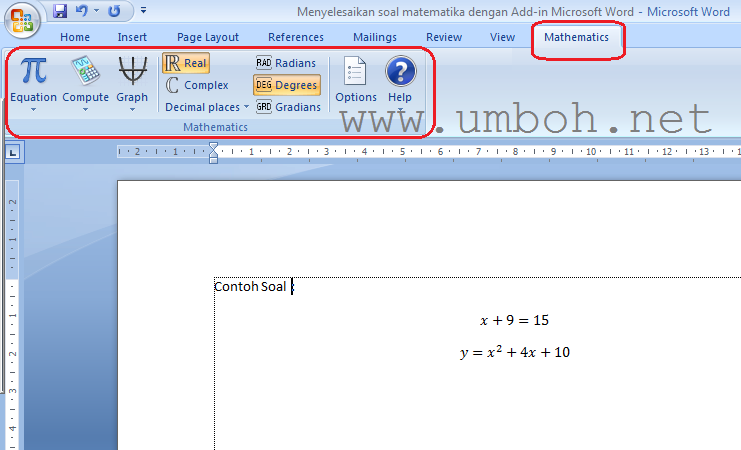Select the Mailings tab
This screenshot has height=450, width=741.
point(375,37)
